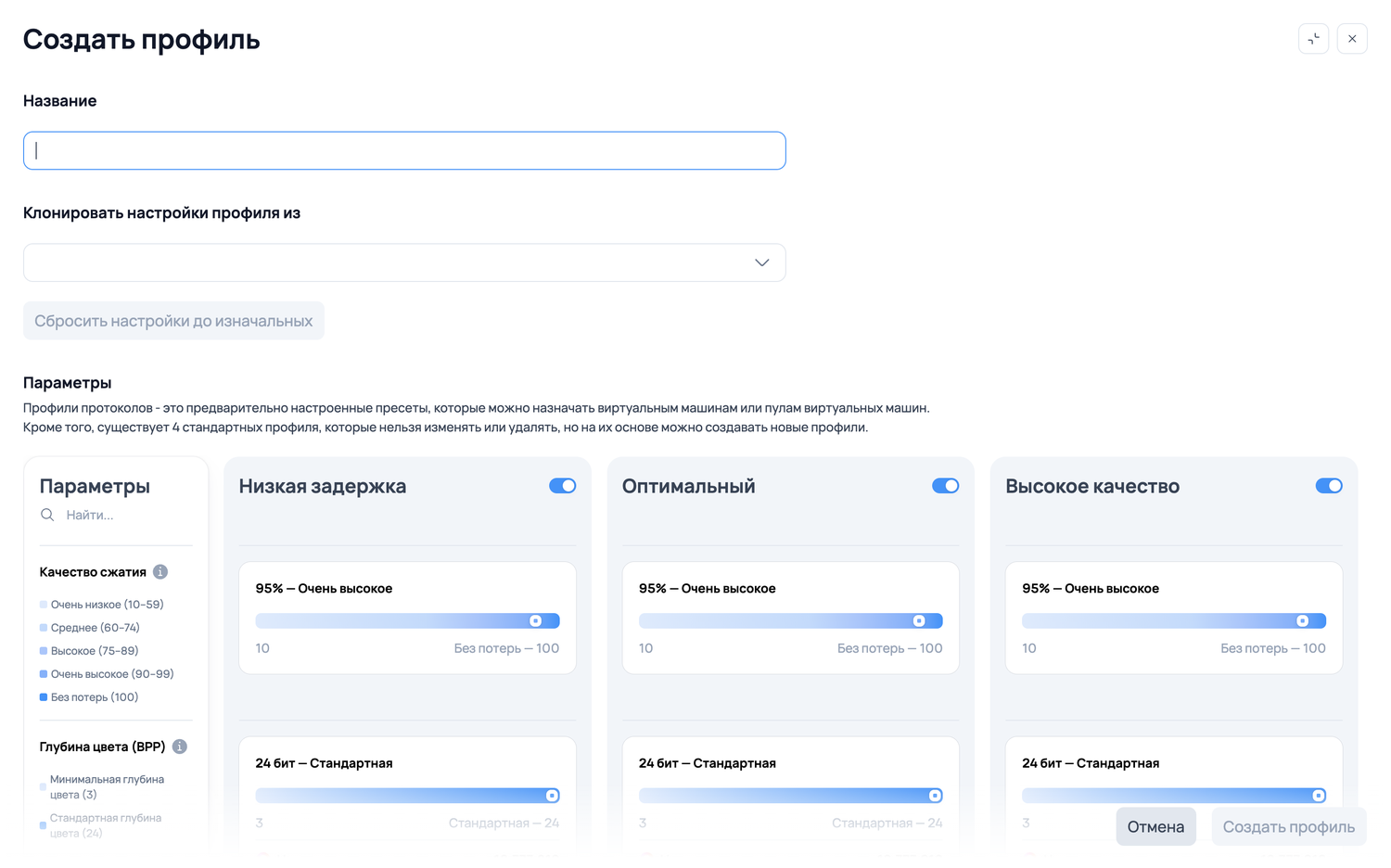1391x868 pixels.
Task: Click the info icon next to Качество сжатия
Action: pyautogui.click(x=160, y=572)
